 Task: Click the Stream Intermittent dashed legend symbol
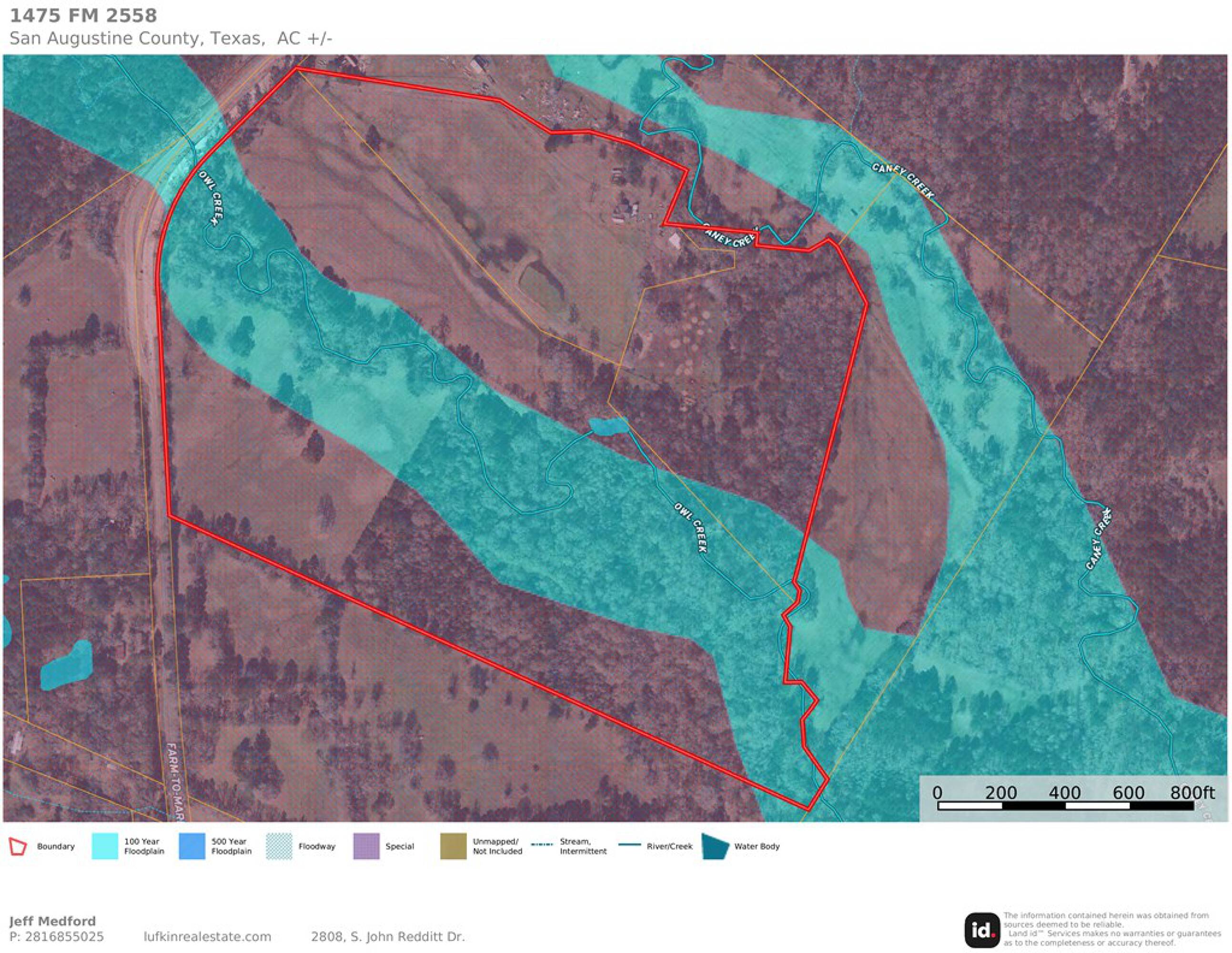[542, 845]
